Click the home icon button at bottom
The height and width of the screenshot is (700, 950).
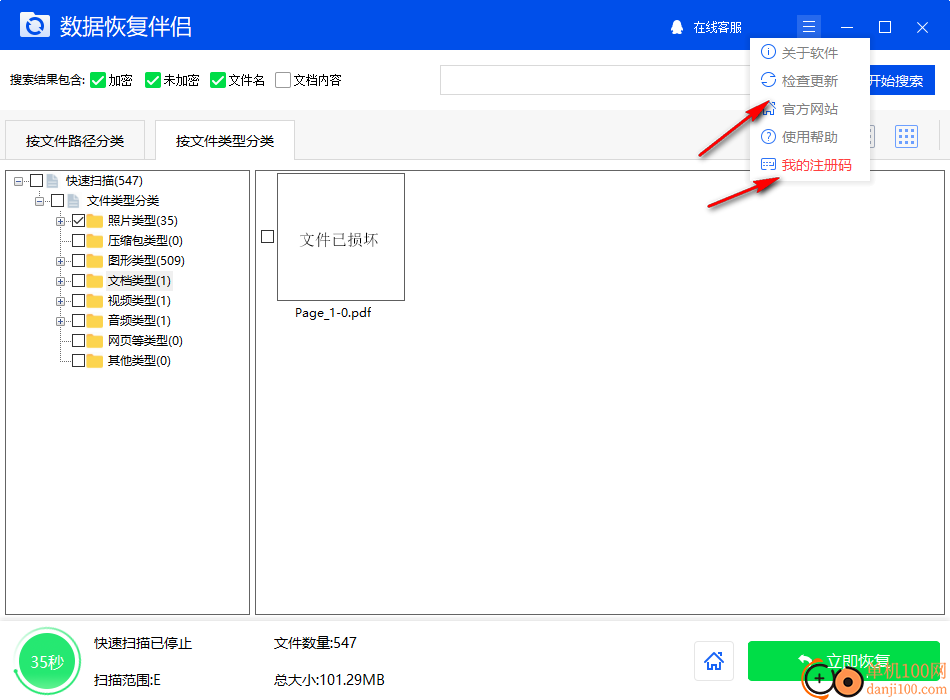coord(714,661)
